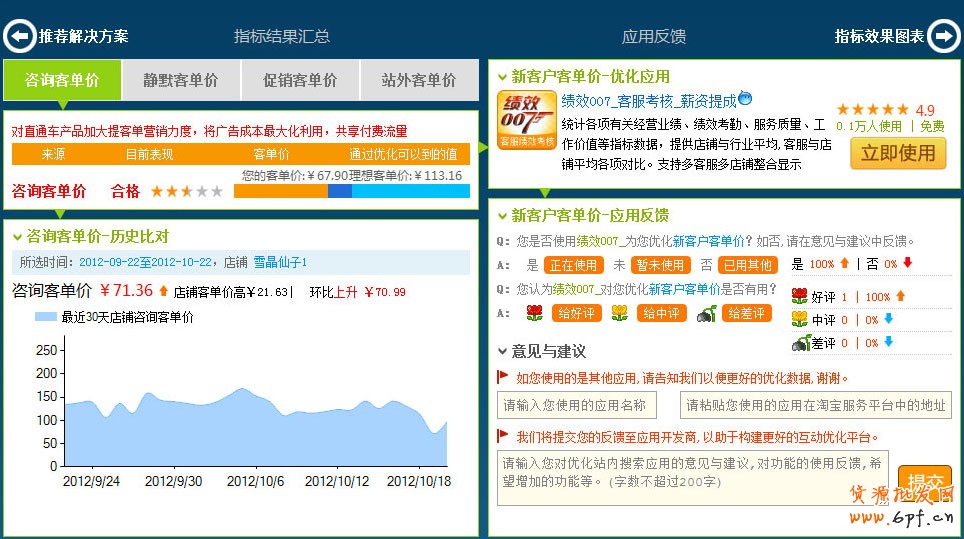Image resolution: width=964 pixels, height=539 pixels.
Task: Click the 客单价 comparison progress bar
Action: coord(351,191)
